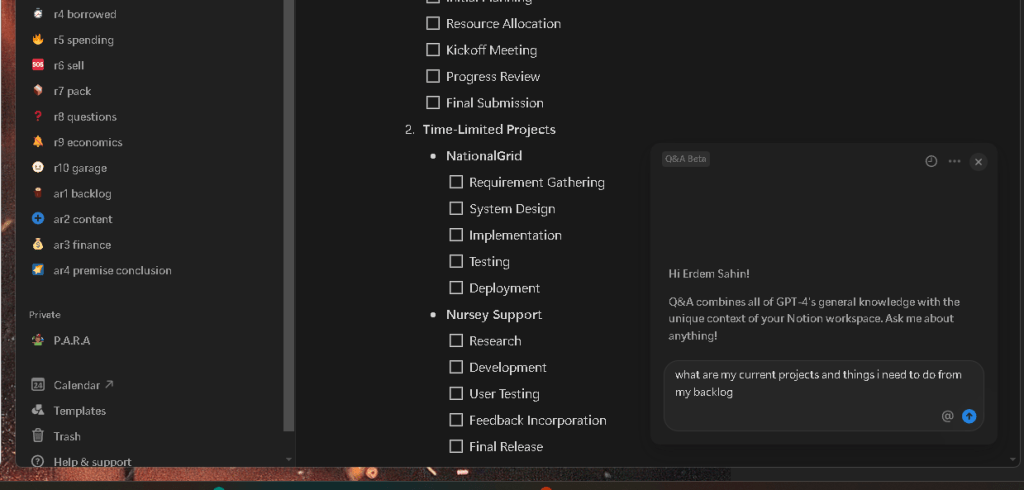Click sidebar scrollbar down arrow

click(x=289, y=459)
